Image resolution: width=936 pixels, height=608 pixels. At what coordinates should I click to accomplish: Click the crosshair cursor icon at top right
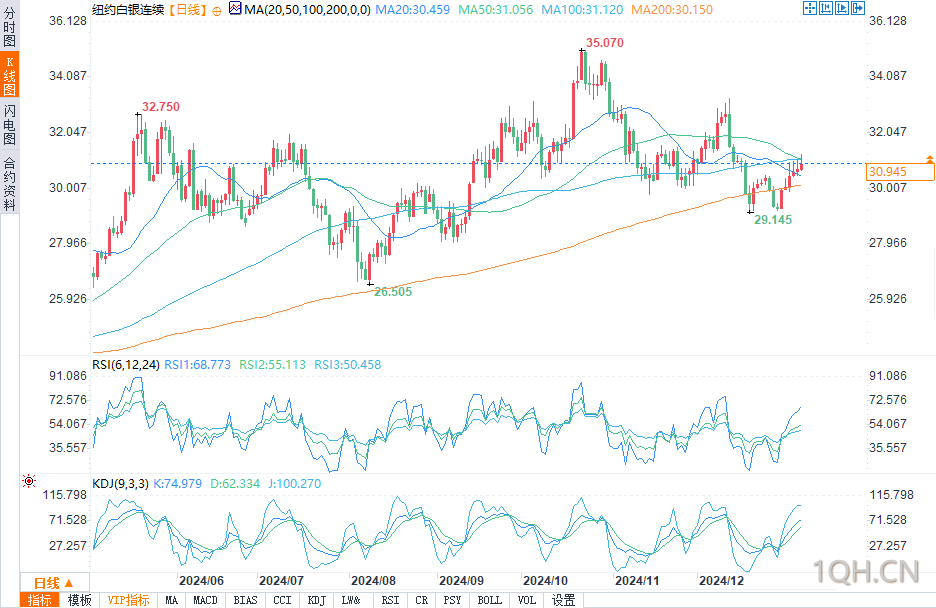pos(809,8)
